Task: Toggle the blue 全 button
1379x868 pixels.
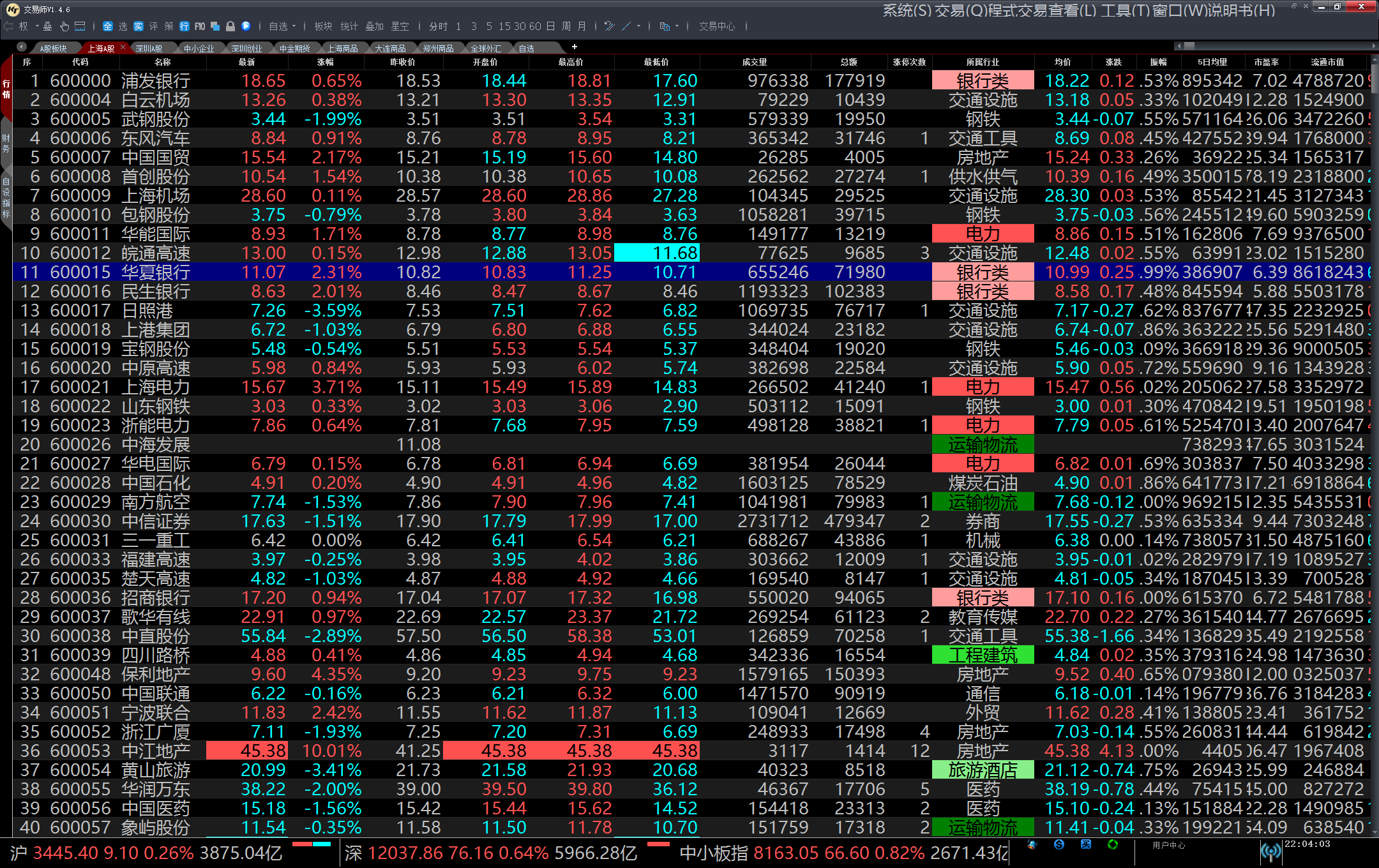Action: coord(107,26)
